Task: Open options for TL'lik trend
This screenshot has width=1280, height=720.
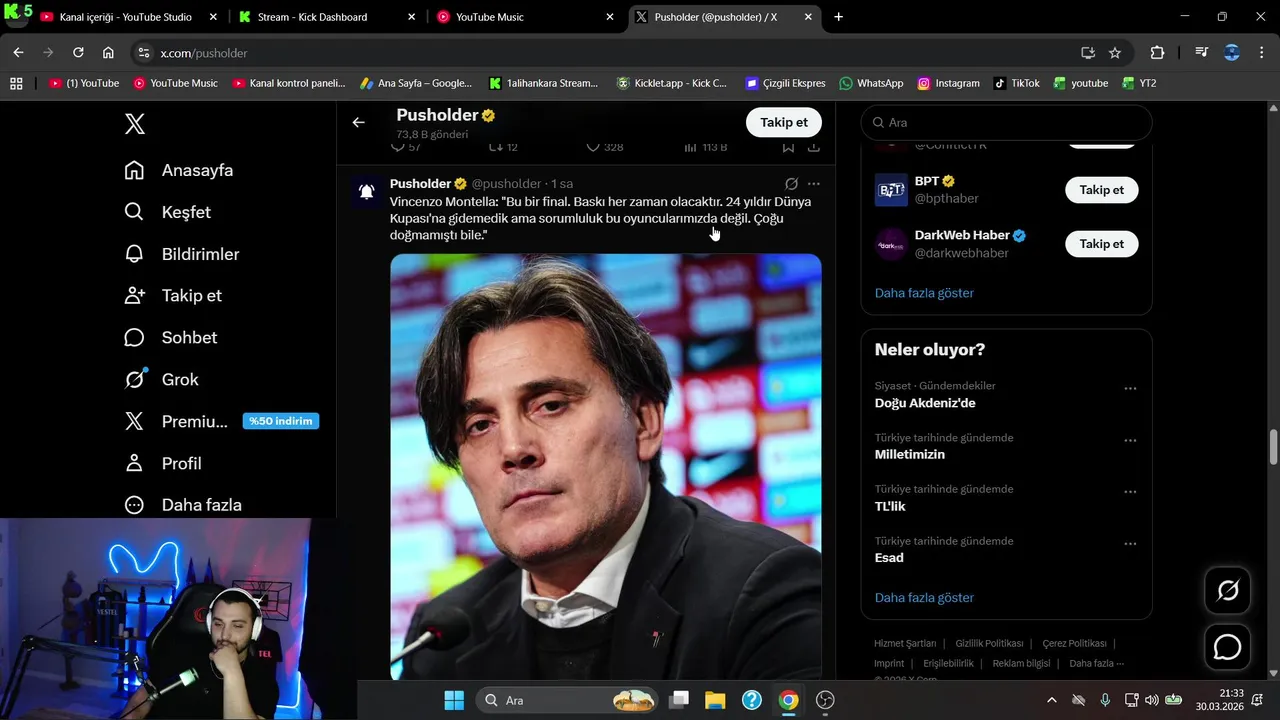Action: [x=1130, y=492]
